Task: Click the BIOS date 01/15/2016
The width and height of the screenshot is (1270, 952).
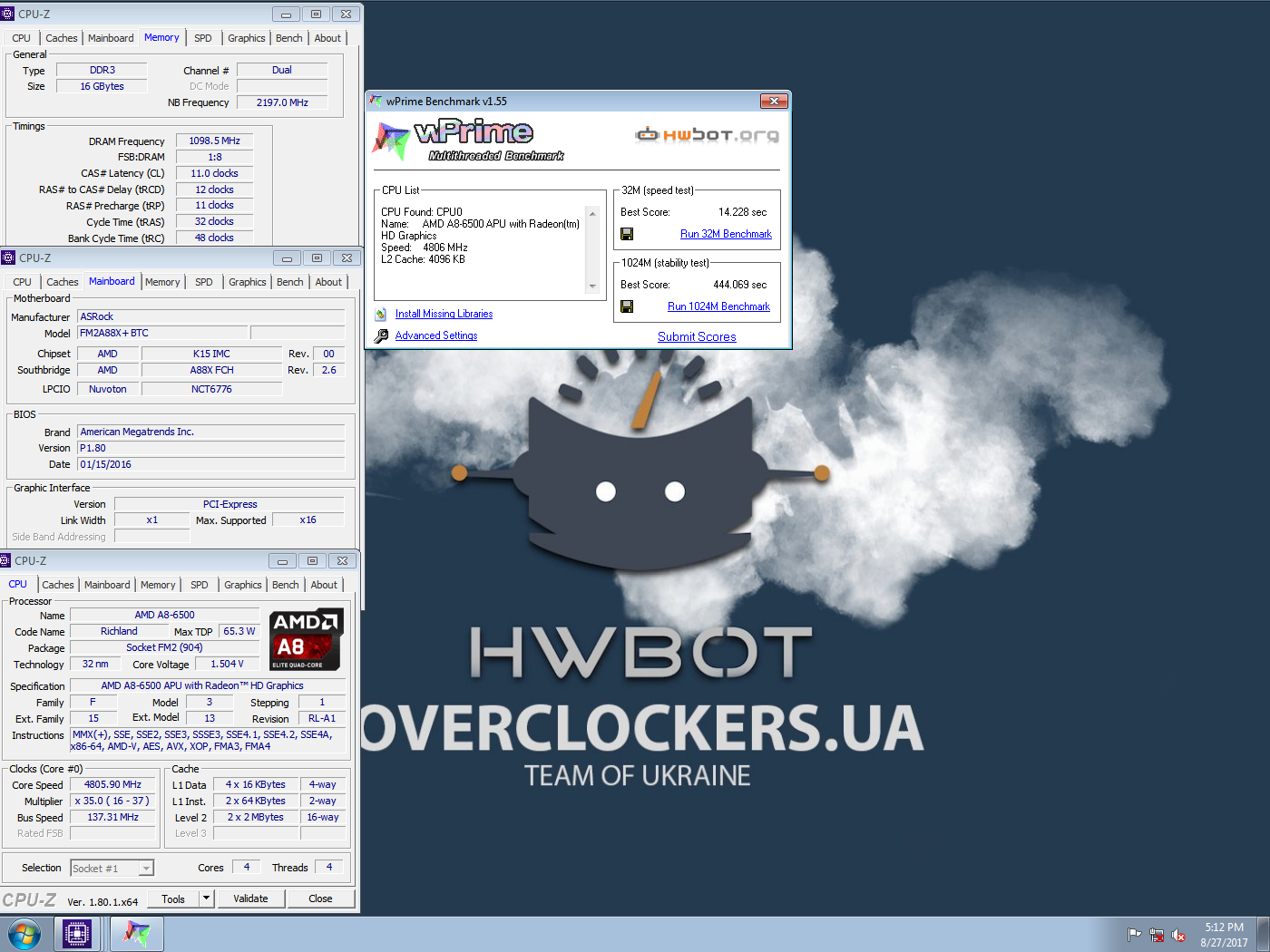Action: tap(211, 464)
